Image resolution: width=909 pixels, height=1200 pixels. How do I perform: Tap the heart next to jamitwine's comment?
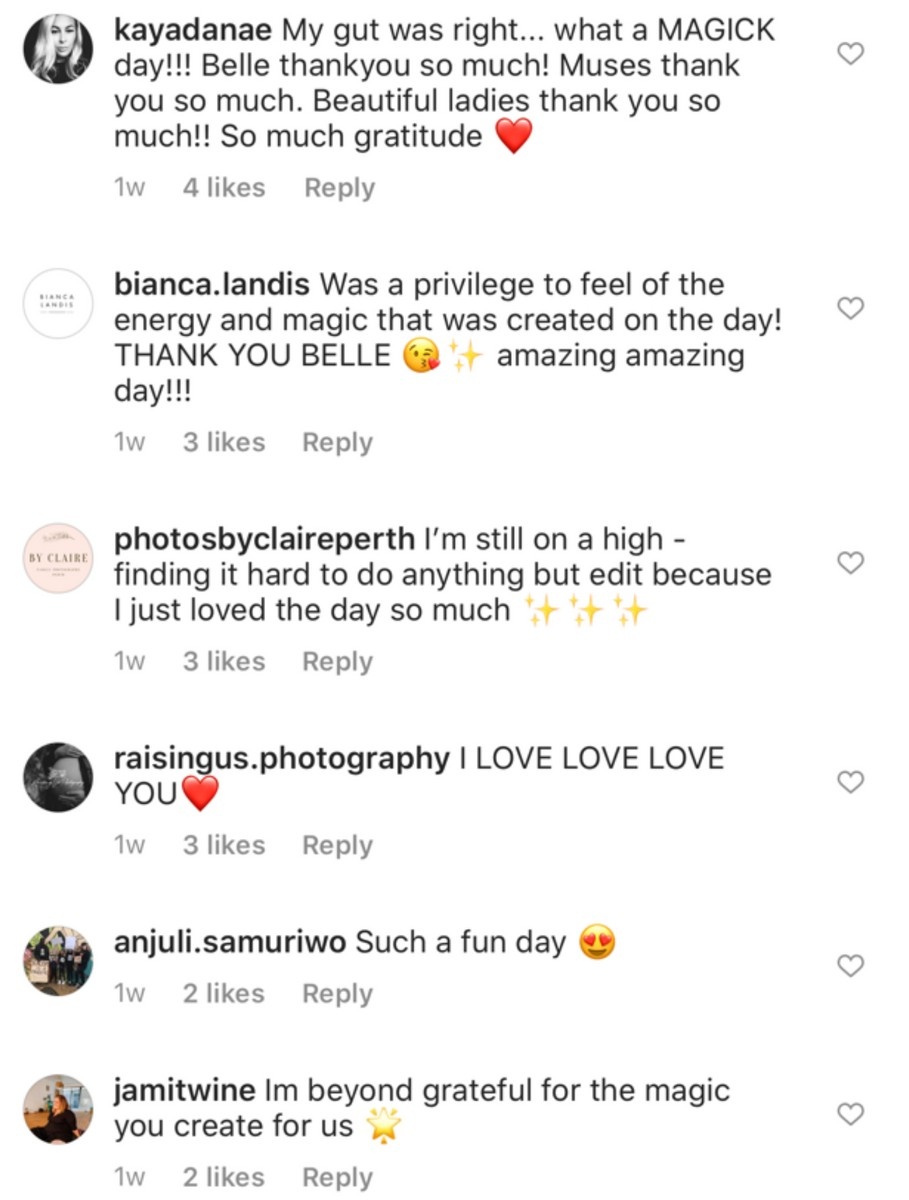pos(849,1114)
